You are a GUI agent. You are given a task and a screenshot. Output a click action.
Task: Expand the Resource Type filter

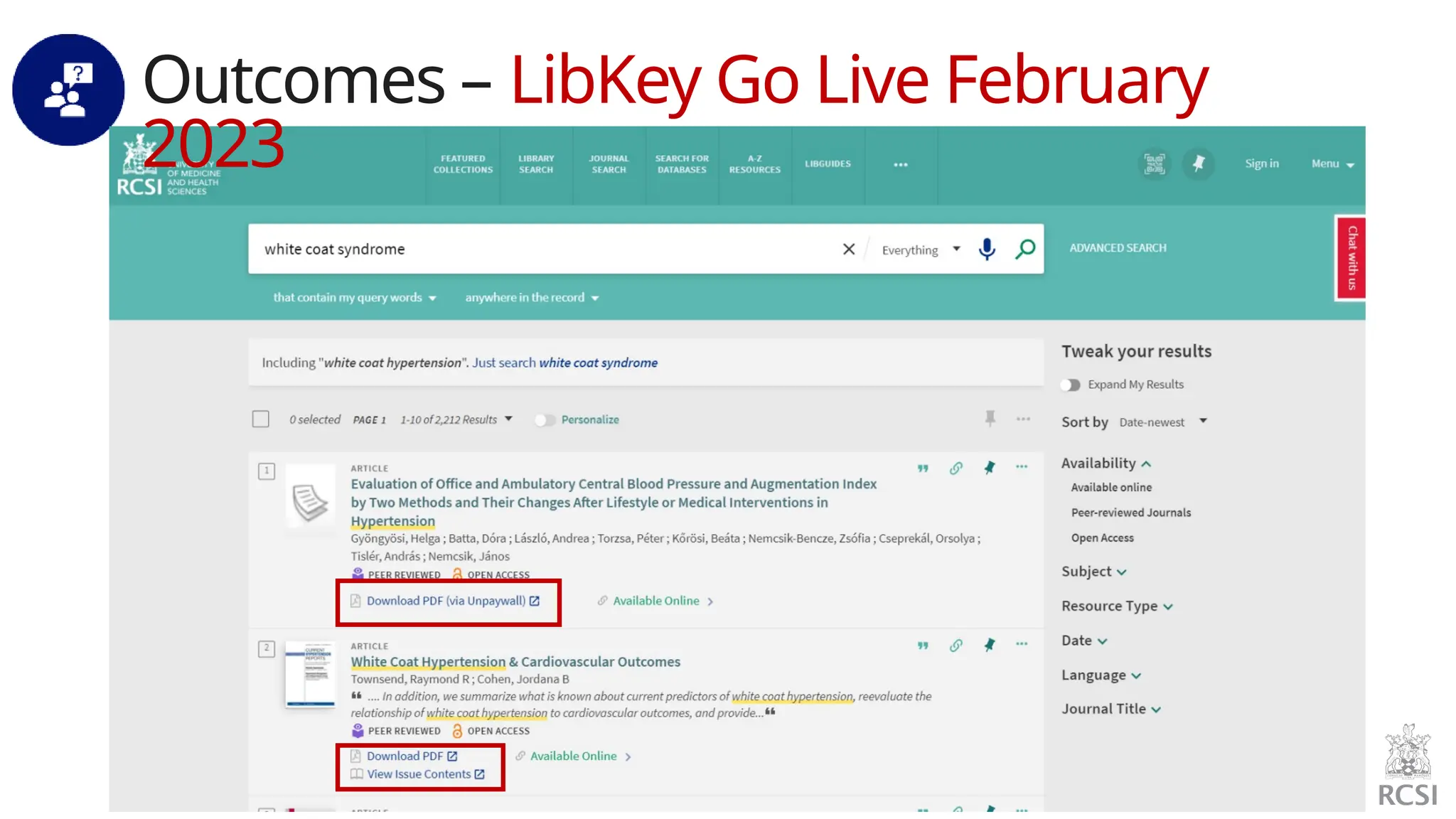tap(1117, 606)
